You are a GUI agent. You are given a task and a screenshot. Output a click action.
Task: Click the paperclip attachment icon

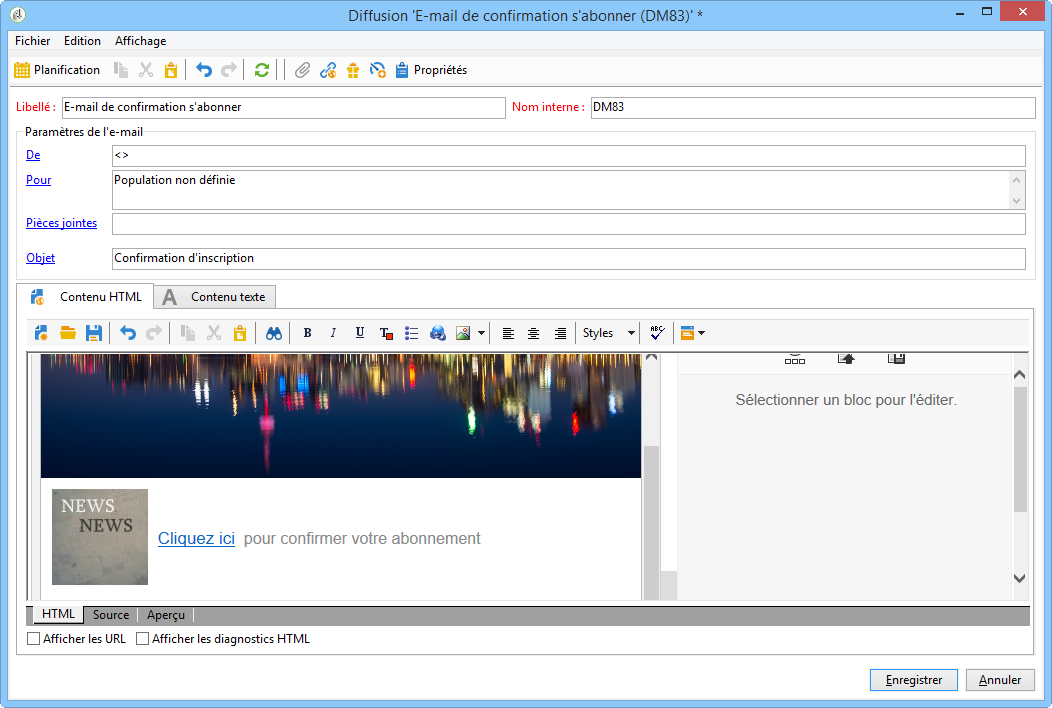click(303, 70)
